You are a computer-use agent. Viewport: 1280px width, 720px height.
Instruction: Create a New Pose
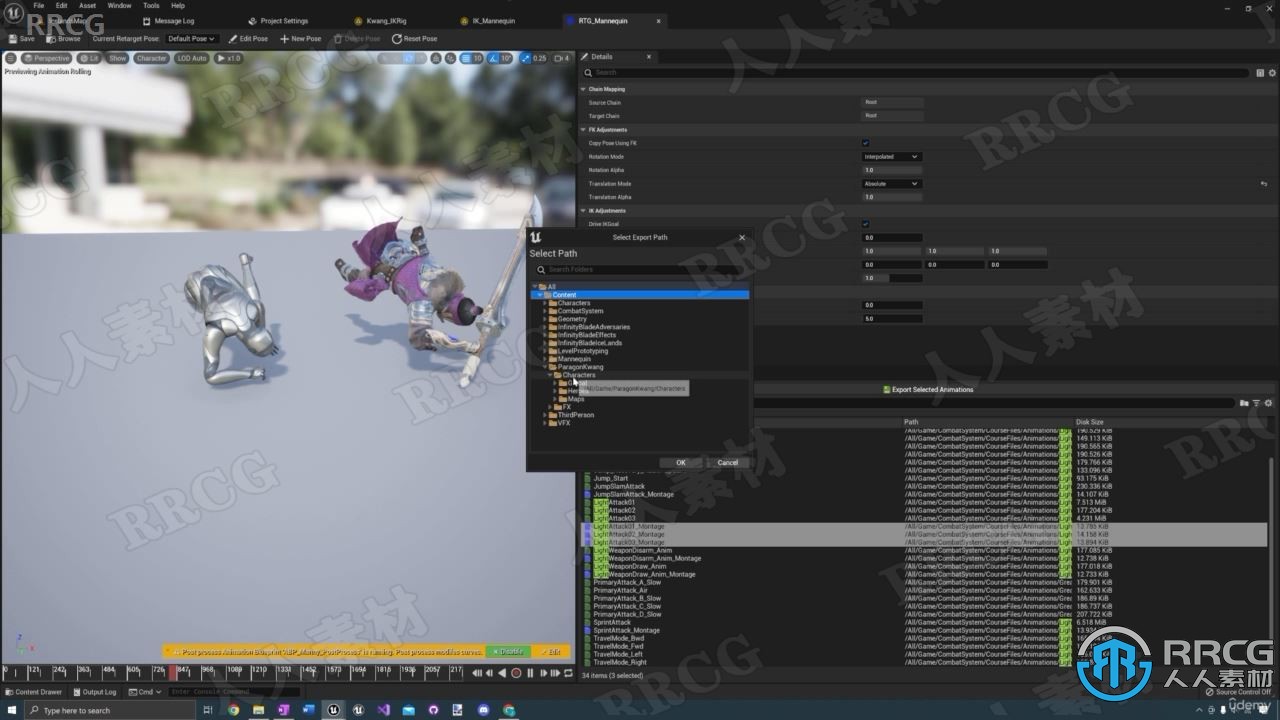(x=300, y=38)
